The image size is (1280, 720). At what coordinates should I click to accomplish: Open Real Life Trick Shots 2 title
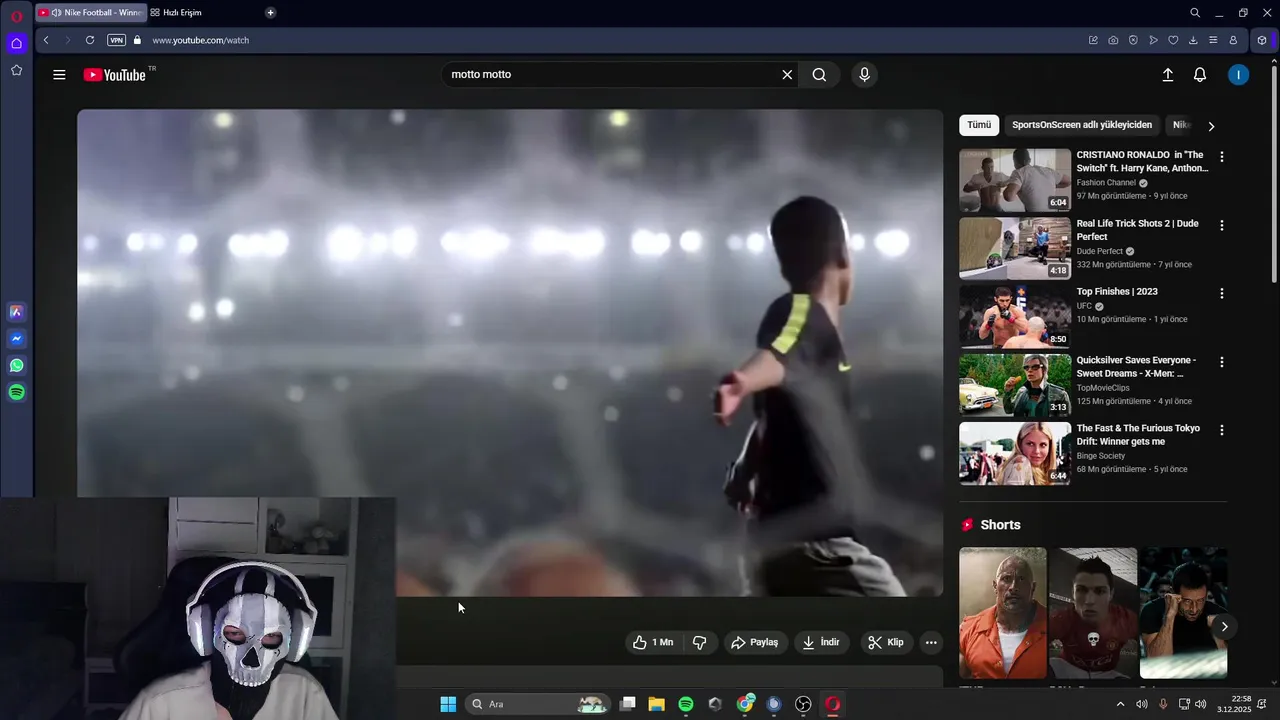point(1137,230)
